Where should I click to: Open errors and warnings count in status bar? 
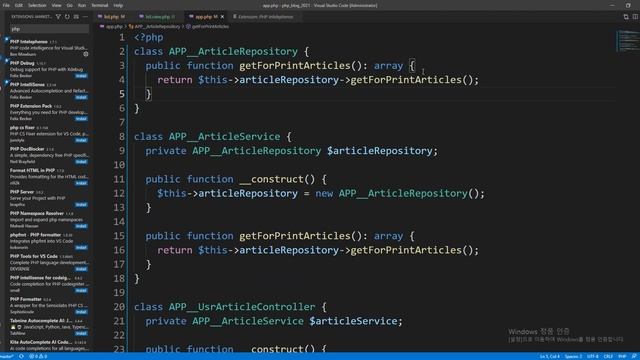click(38, 356)
